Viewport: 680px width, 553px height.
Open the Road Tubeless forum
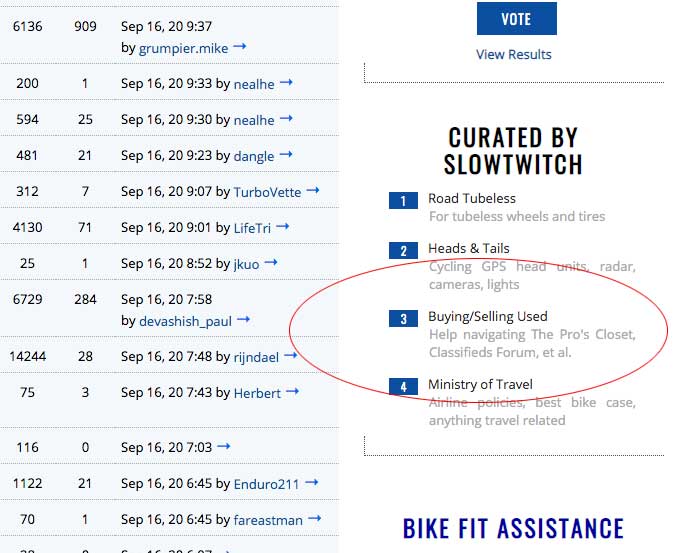pos(472,198)
